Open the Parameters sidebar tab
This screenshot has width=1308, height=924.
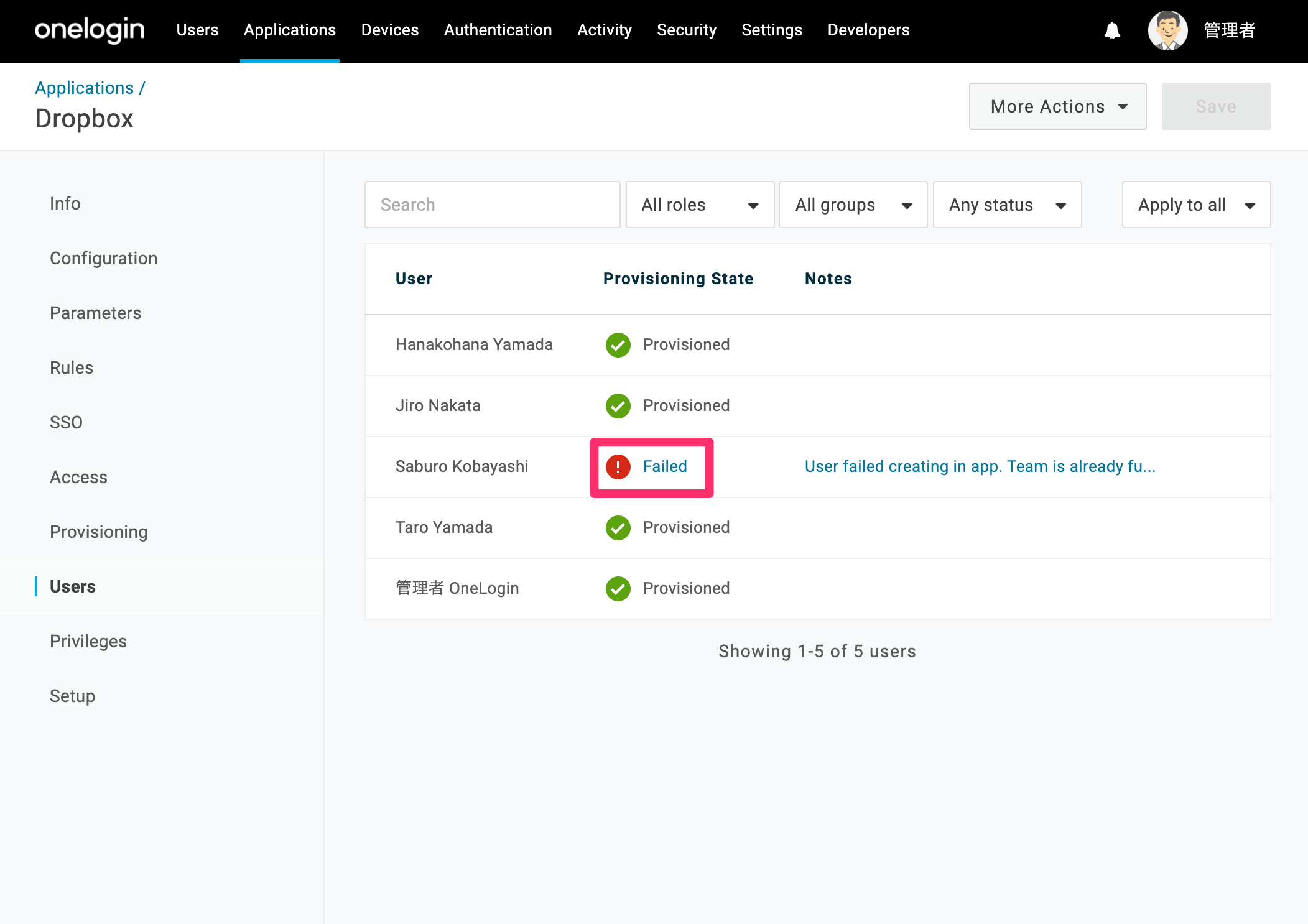(95, 313)
